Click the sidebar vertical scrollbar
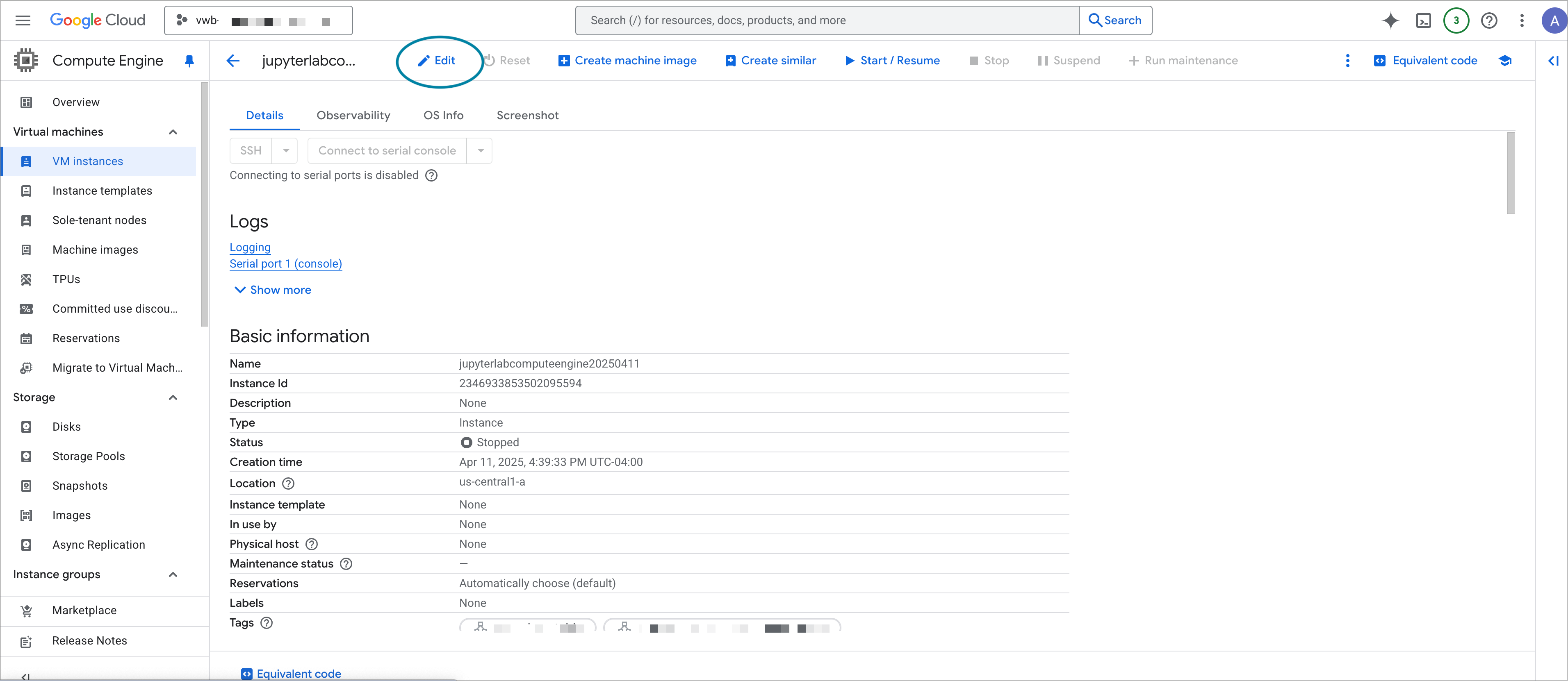This screenshot has height=681, width=1568. (204, 204)
